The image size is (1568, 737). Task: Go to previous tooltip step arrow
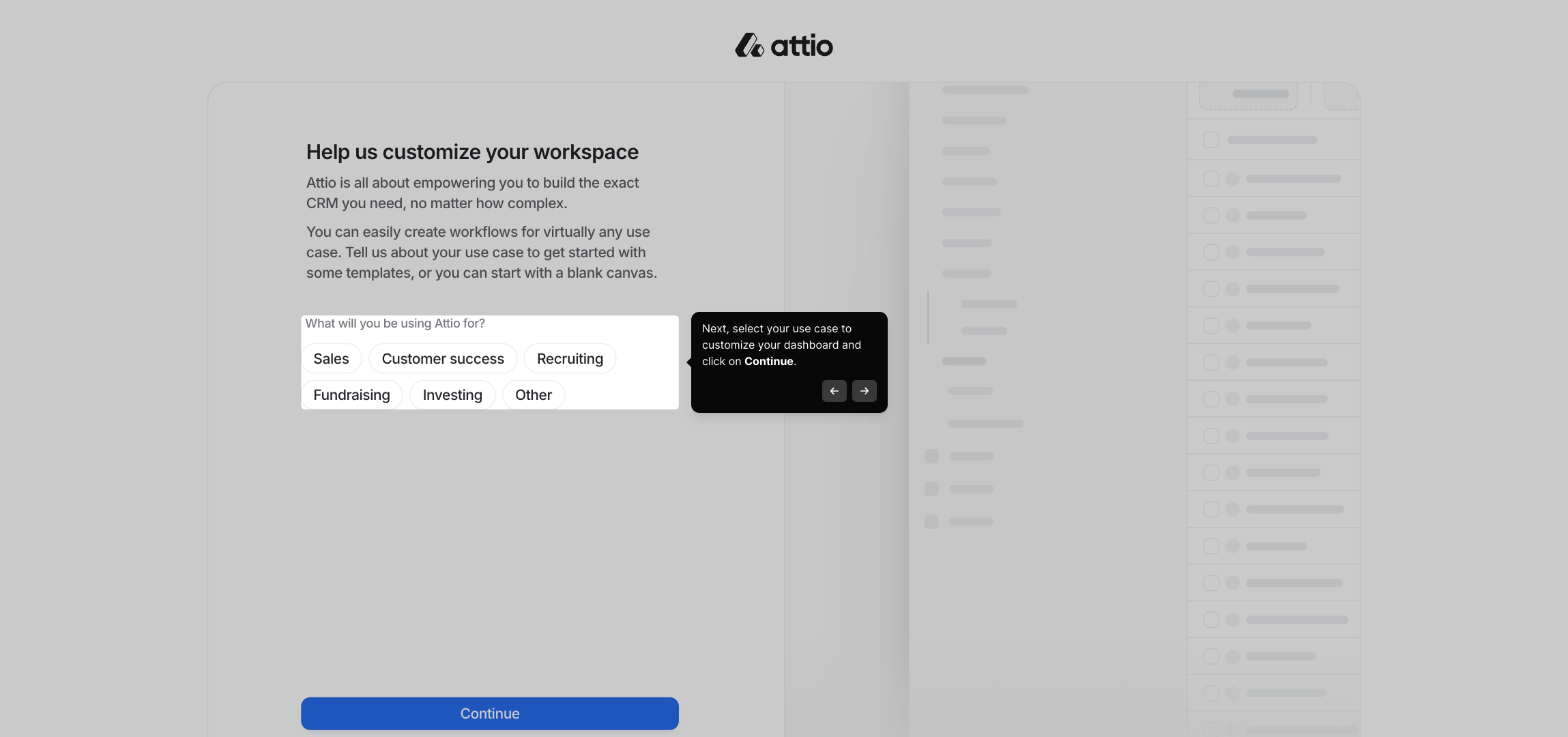(834, 391)
